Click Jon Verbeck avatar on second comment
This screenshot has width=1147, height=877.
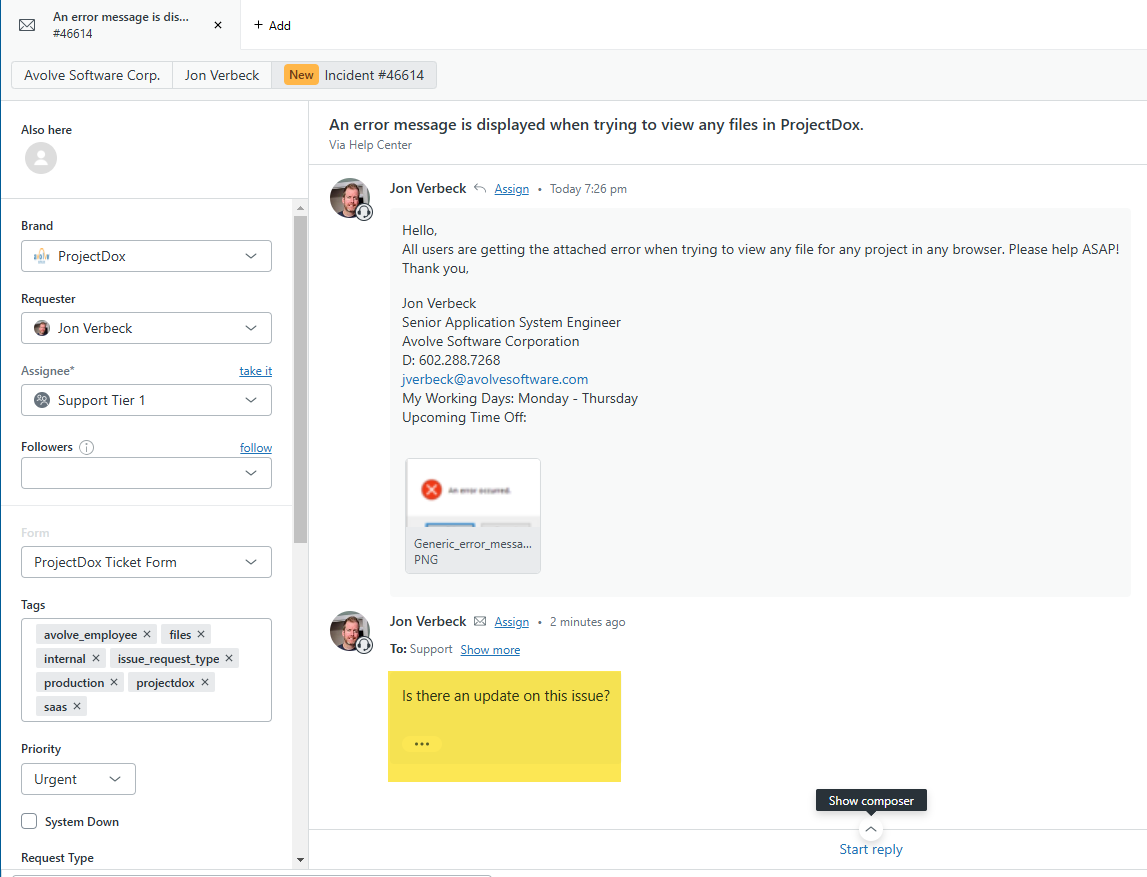tap(350, 631)
